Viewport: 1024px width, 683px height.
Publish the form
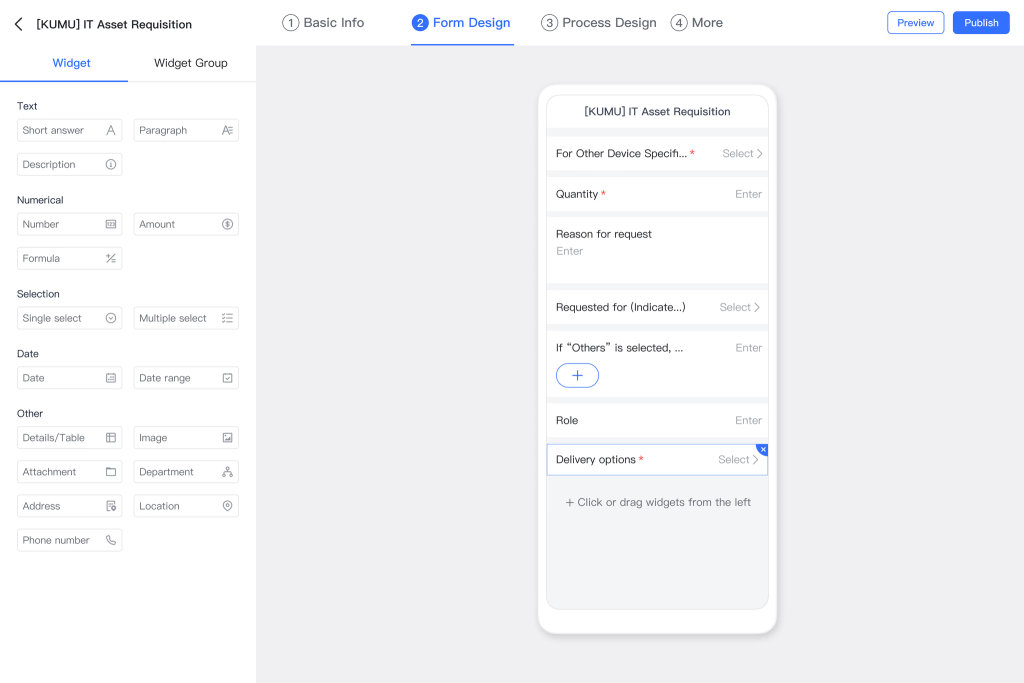point(981,23)
